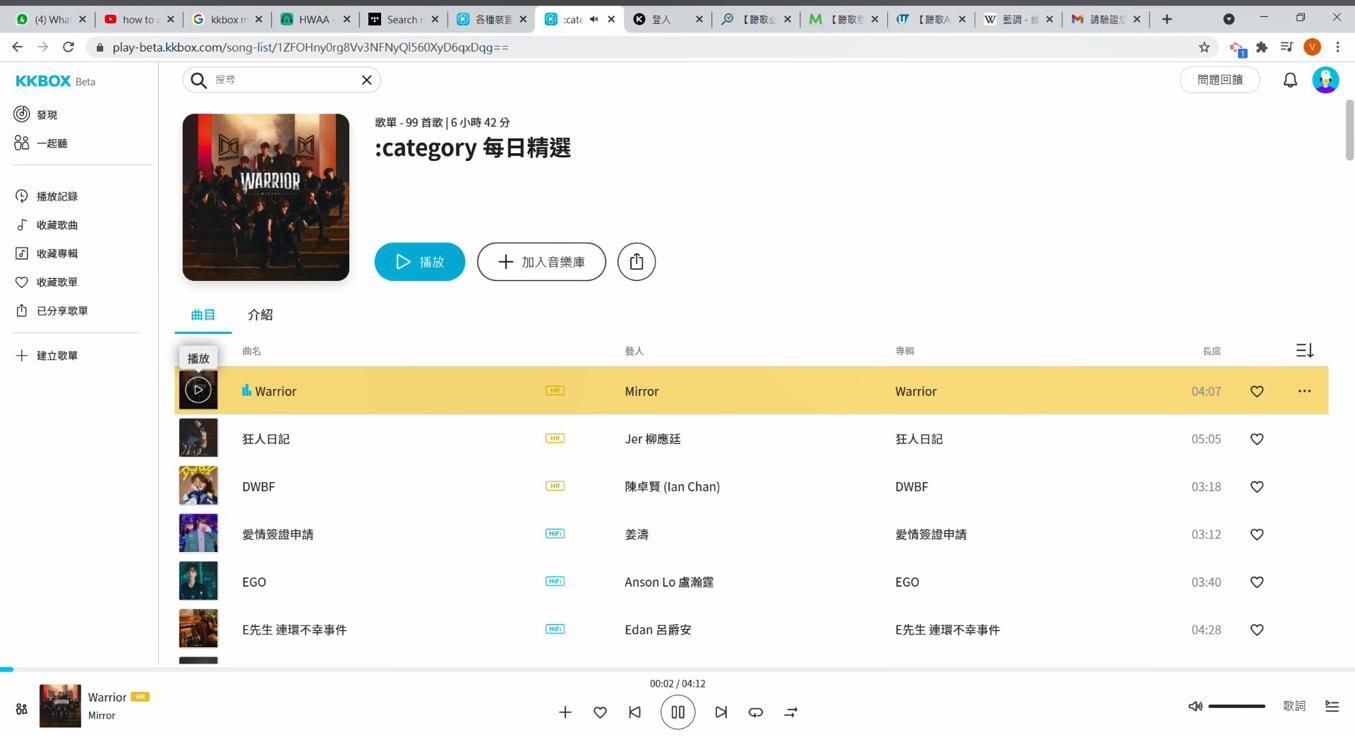Like the song E先生 連環不幸事件
Image resolution: width=1355 pixels, height=737 pixels.
[x=1257, y=630]
